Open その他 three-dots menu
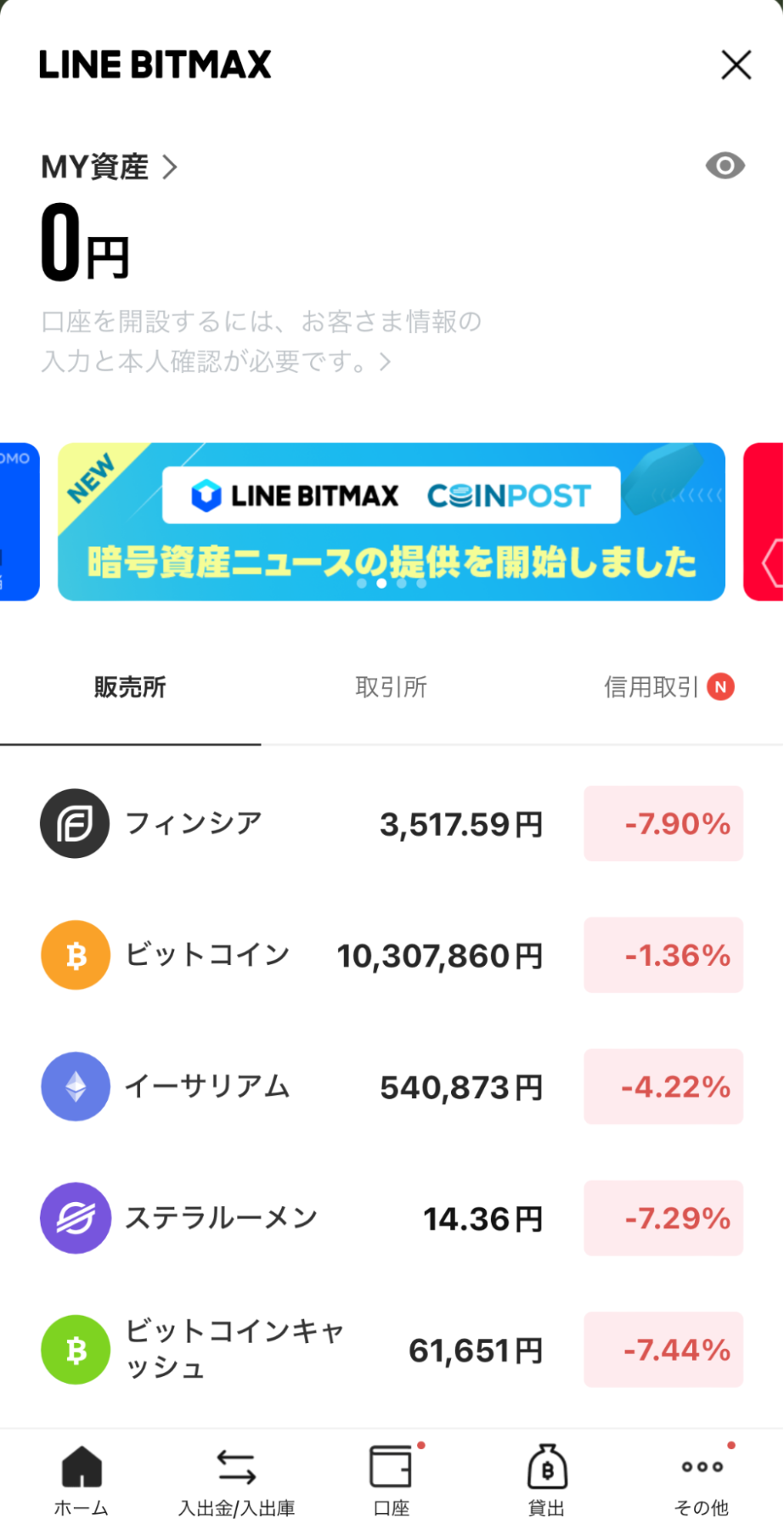The height and width of the screenshot is (1535, 784). 702,1468
